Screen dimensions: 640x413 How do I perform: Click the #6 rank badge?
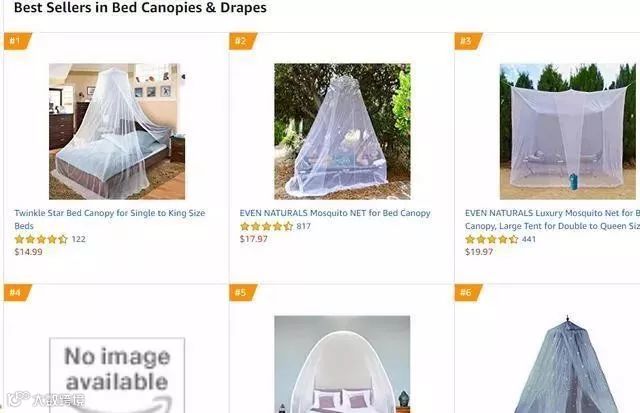pos(468,293)
